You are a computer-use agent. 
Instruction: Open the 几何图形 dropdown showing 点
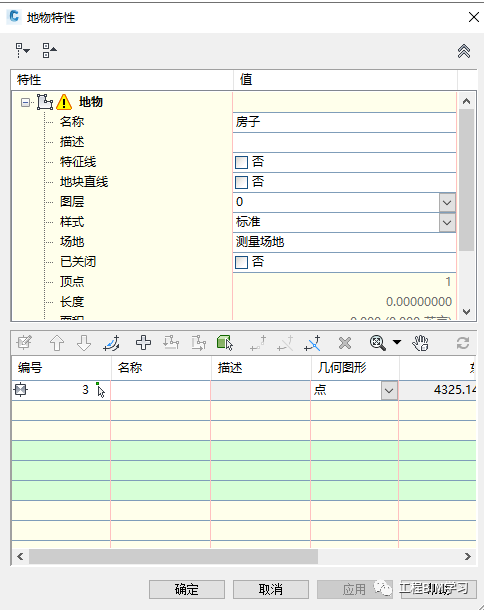(x=389, y=390)
